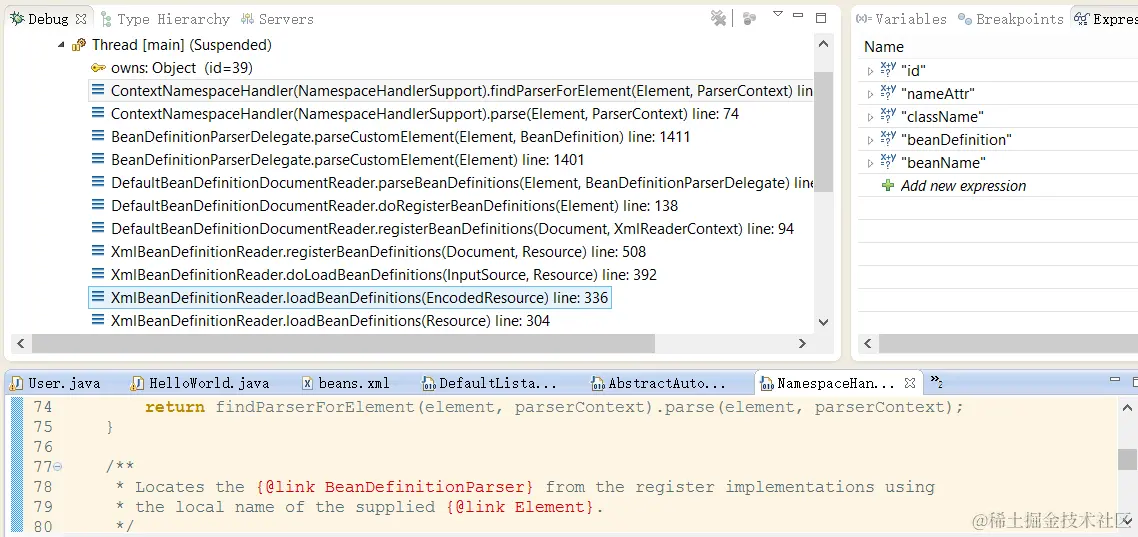Select doRegisterBeanDefinitions line 138 frame
This screenshot has height=537, width=1138.
394,206
